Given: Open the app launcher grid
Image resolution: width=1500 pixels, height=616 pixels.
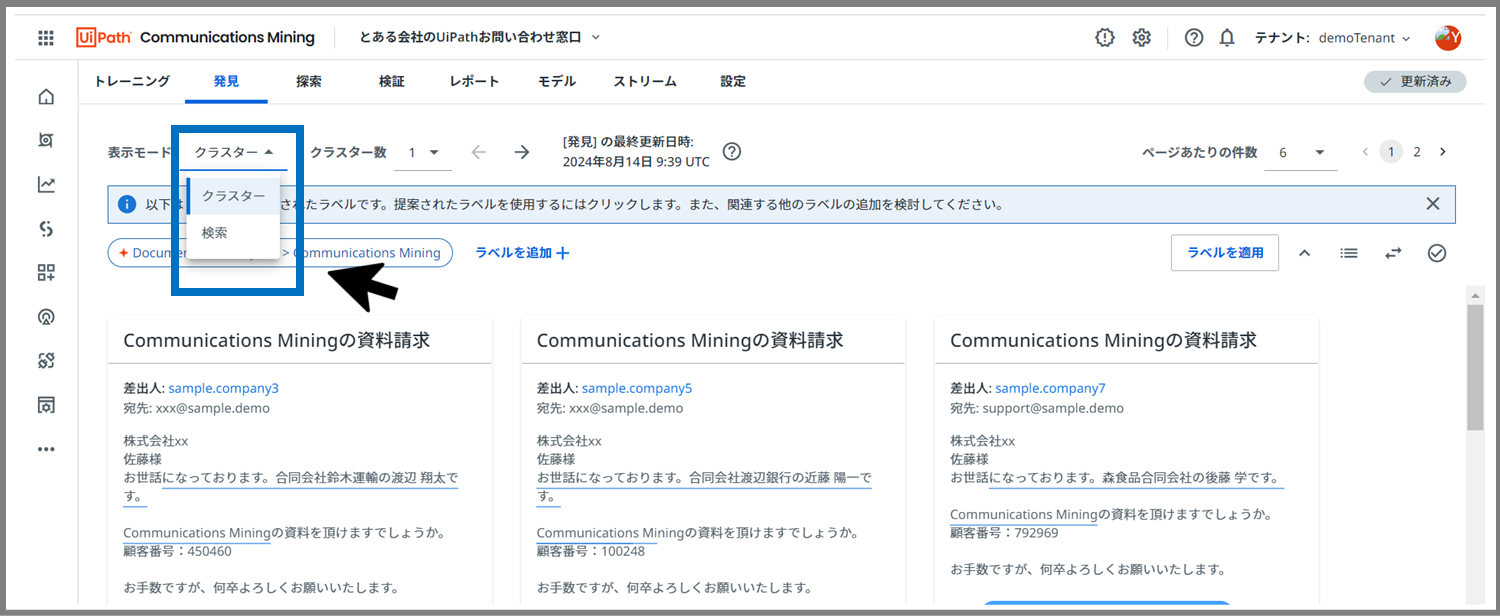Looking at the screenshot, I should tap(46, 38).
